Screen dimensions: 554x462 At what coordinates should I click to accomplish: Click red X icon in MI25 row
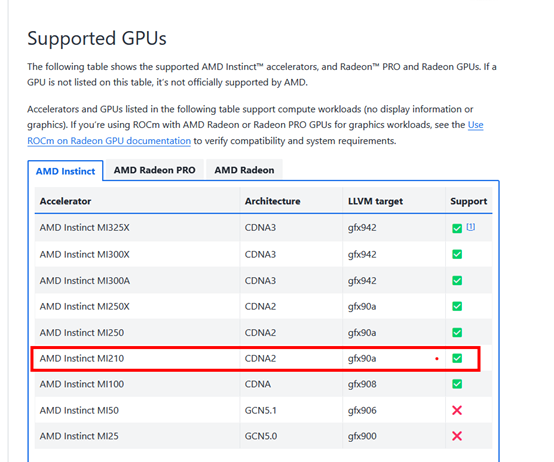click(457, 436)
